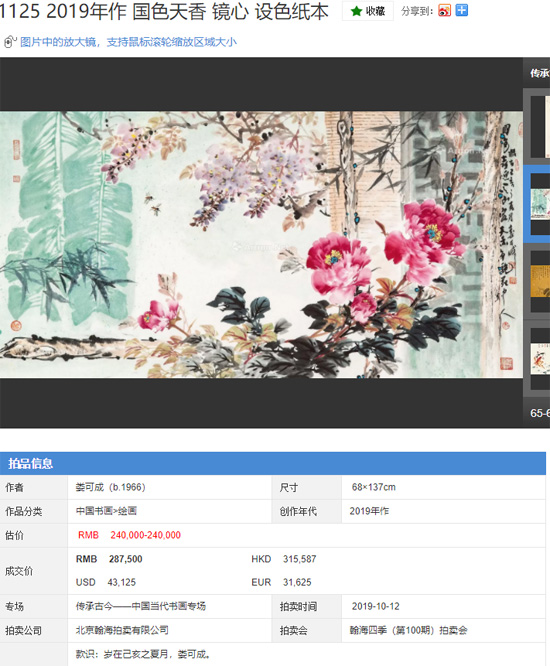Click the 传承 heading in side panel
The image size is (550, 666).
pos(540,73)
